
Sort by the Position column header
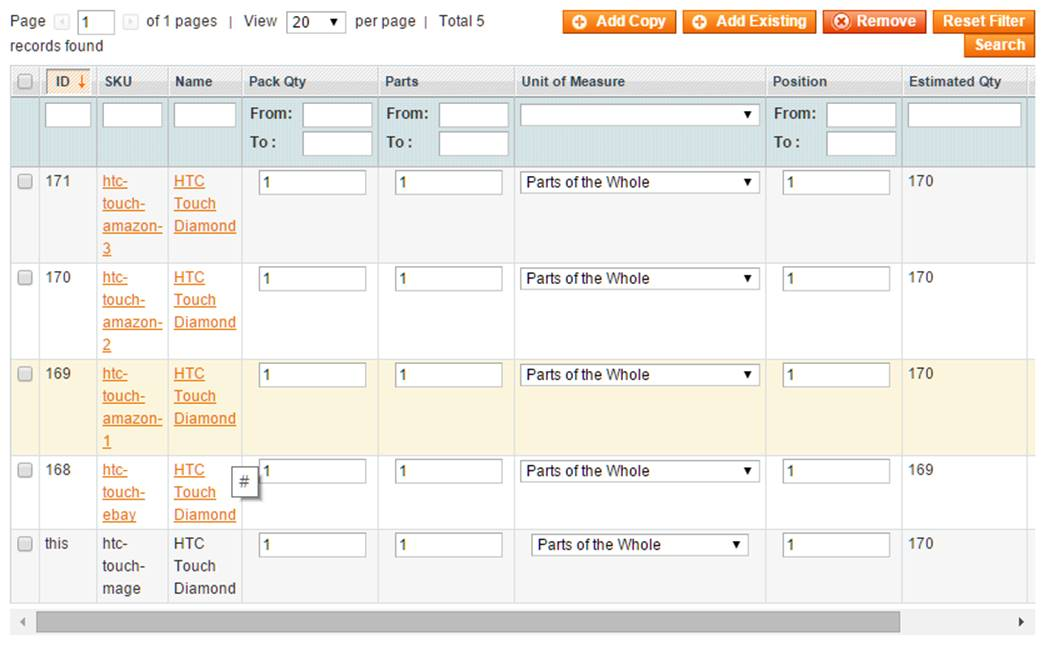click(799, 82)
